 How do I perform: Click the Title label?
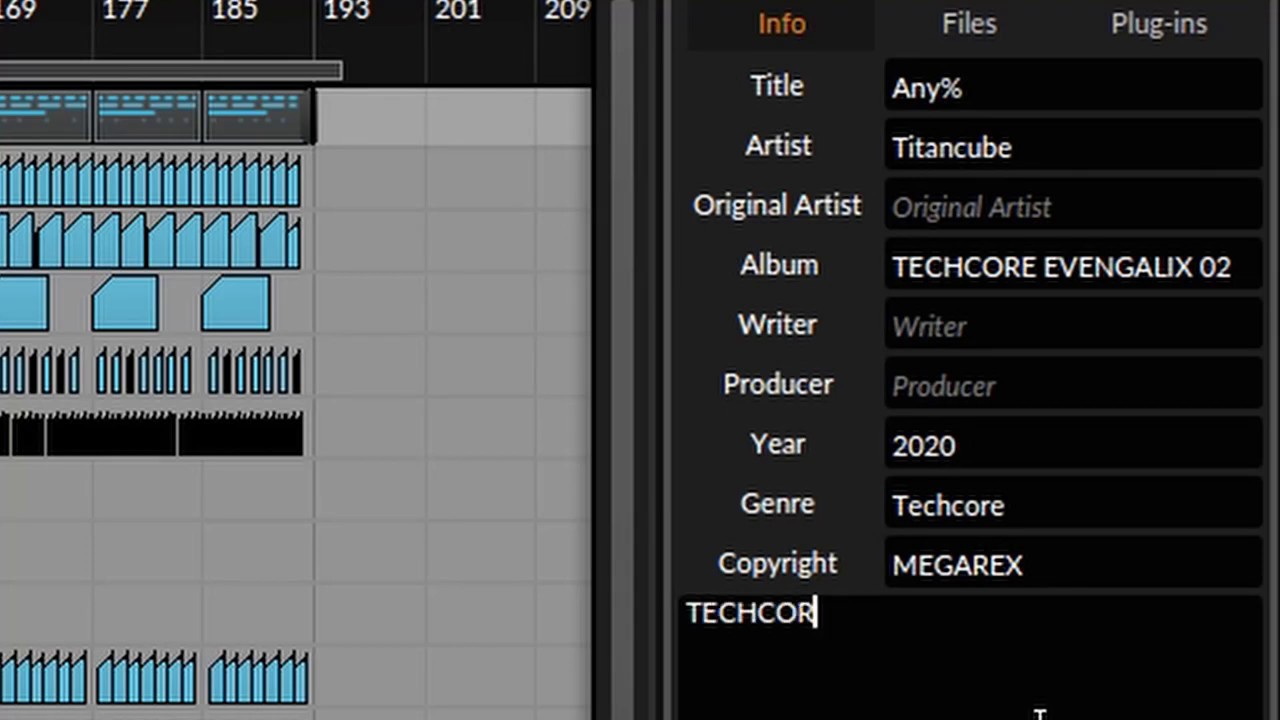pyautogui.click(x=777, y=86)
